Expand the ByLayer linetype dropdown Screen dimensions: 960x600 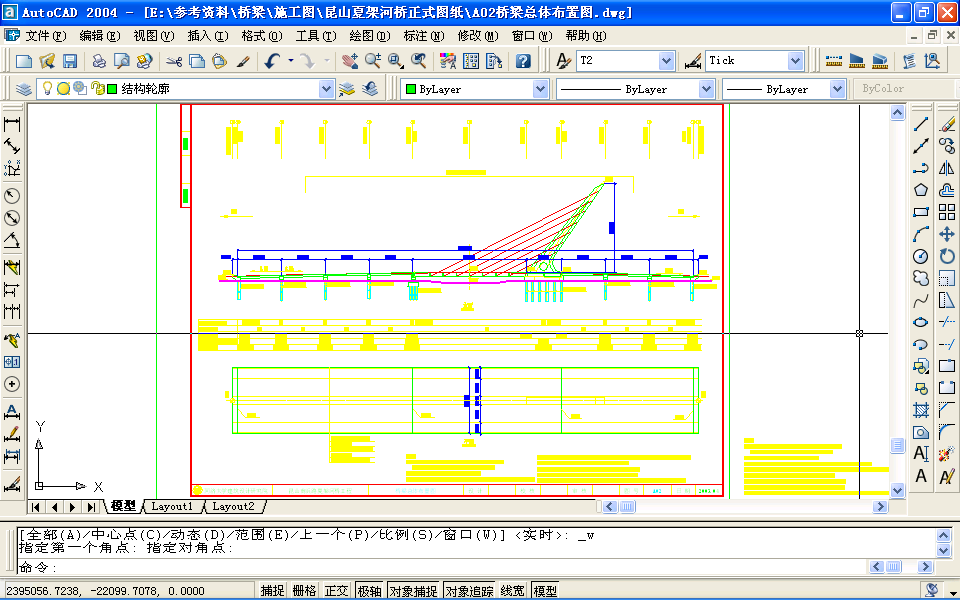pos(707,89)
